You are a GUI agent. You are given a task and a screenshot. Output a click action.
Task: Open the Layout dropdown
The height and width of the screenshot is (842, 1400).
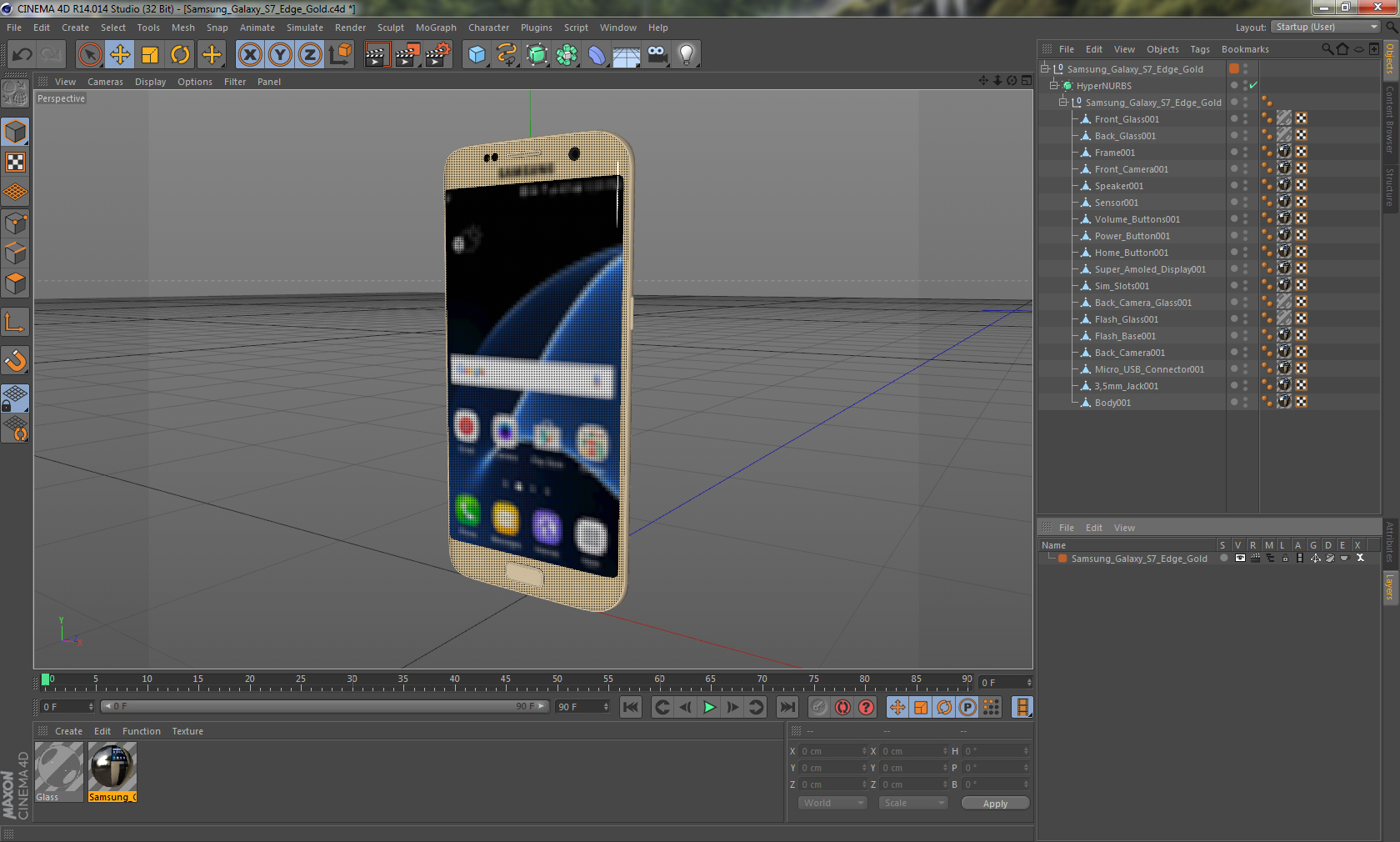(x=1327, y=28)
